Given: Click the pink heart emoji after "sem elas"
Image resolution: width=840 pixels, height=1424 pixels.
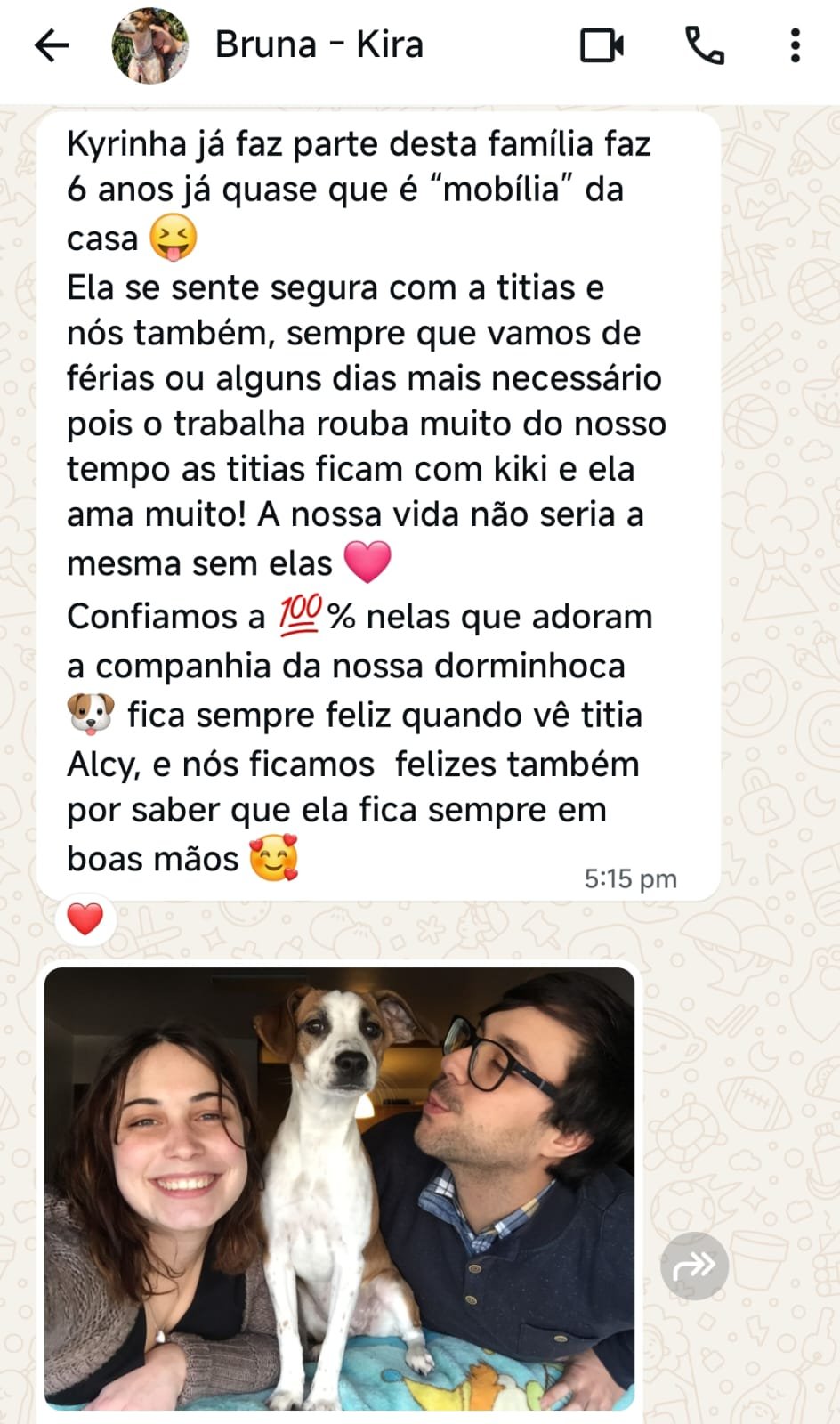Looking at the screenshot, I should coord(367,562).
